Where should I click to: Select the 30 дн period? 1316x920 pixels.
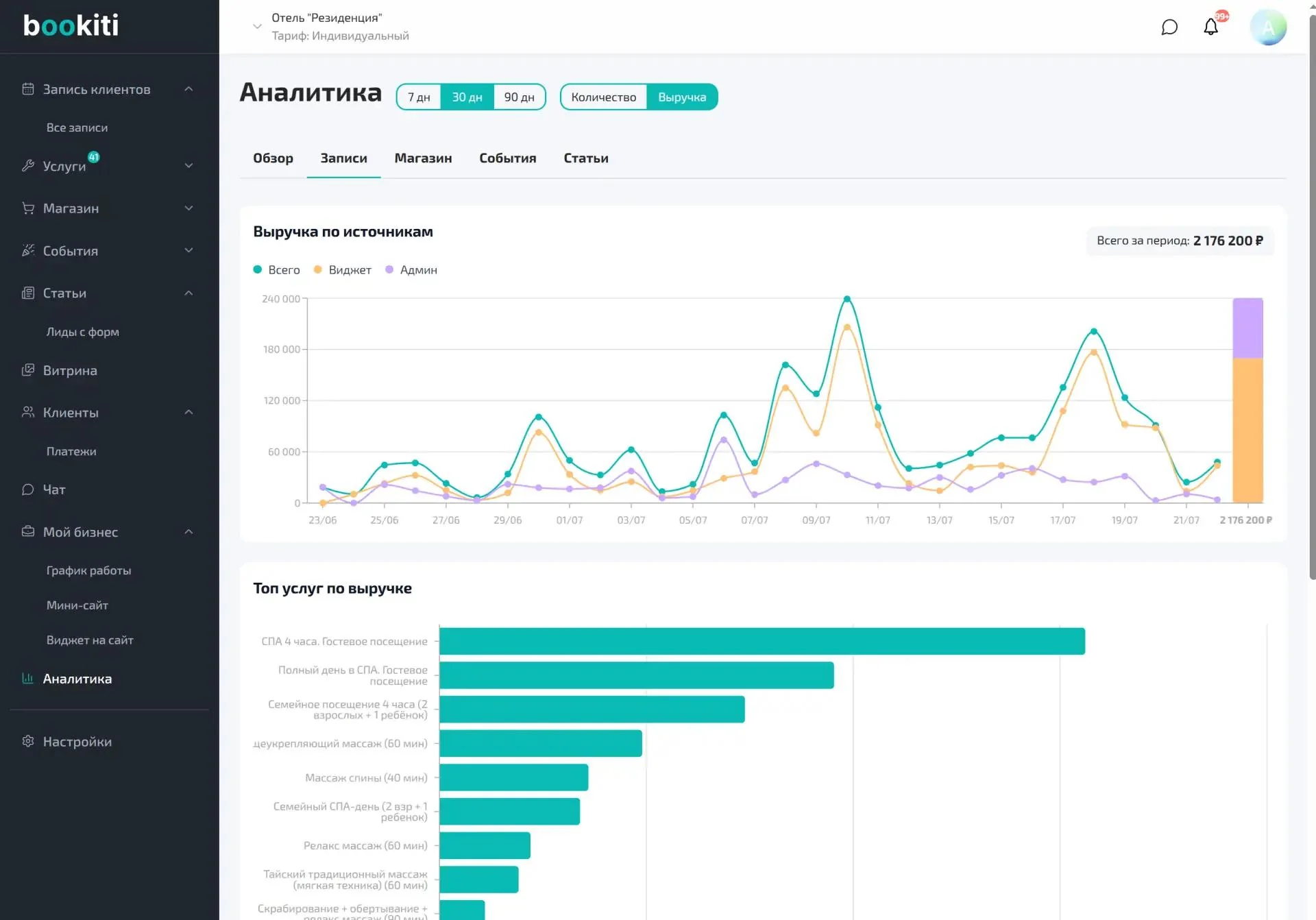click(x=467, y=97)
